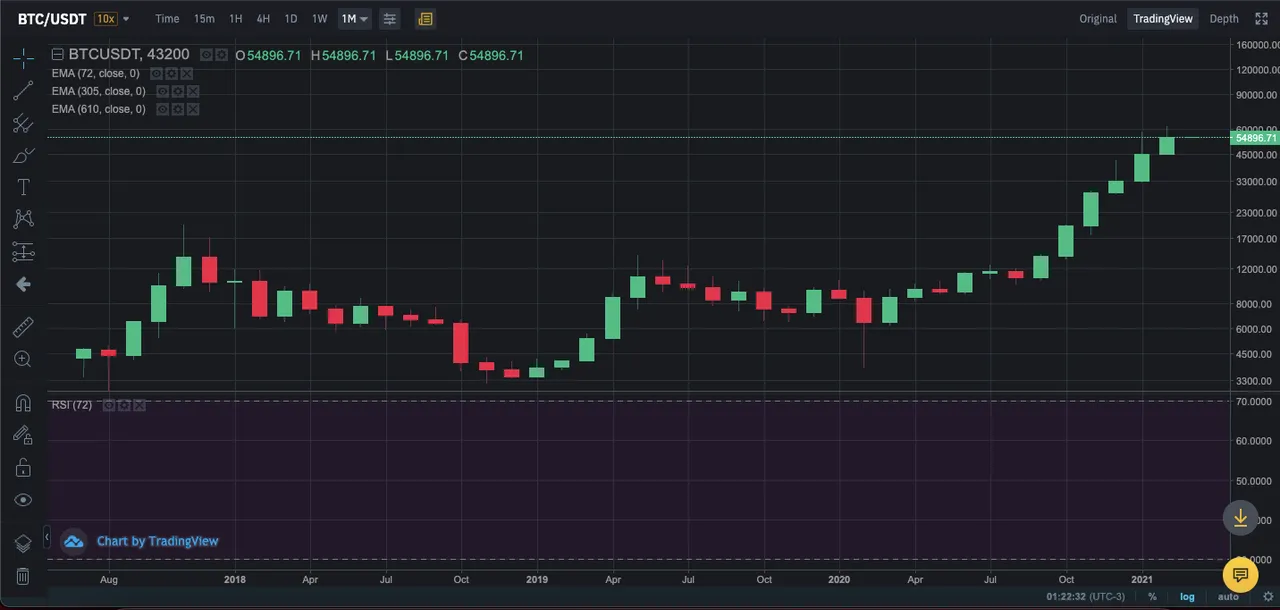Viewport: 1280px width, 610px height.
Task: Select the TradingView chart tab
Action: coord(1163,19)
